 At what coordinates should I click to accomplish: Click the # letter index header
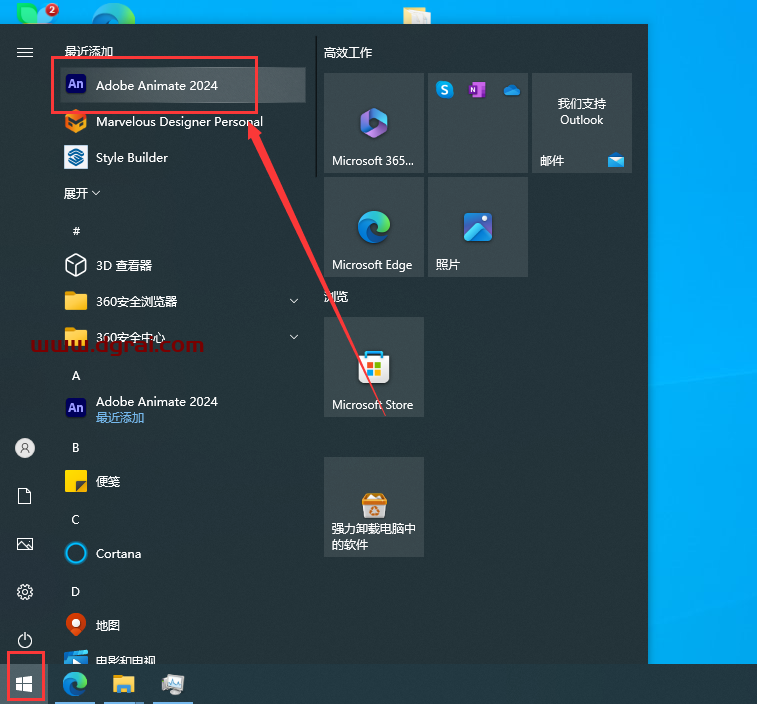(x=76, y=231)
